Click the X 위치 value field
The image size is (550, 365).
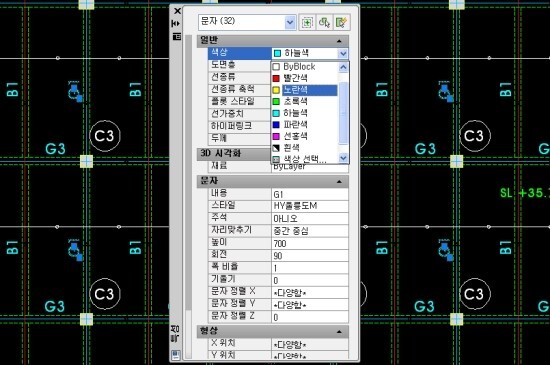coord(310,345)
